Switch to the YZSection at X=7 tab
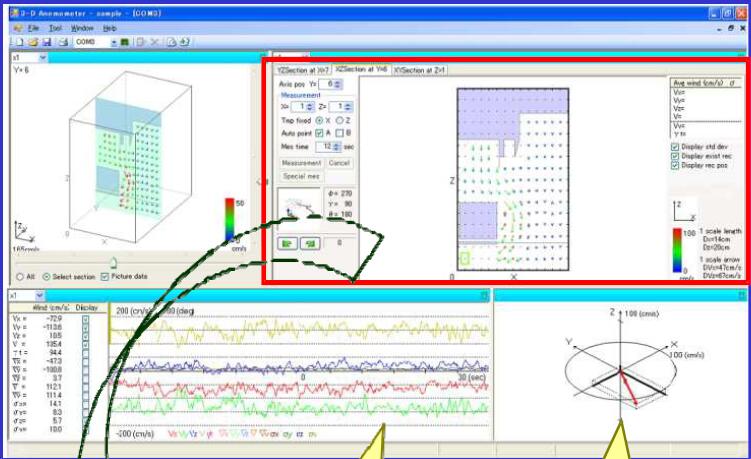The width and height of the screenshot is (751, 459). tap(303, 71)
